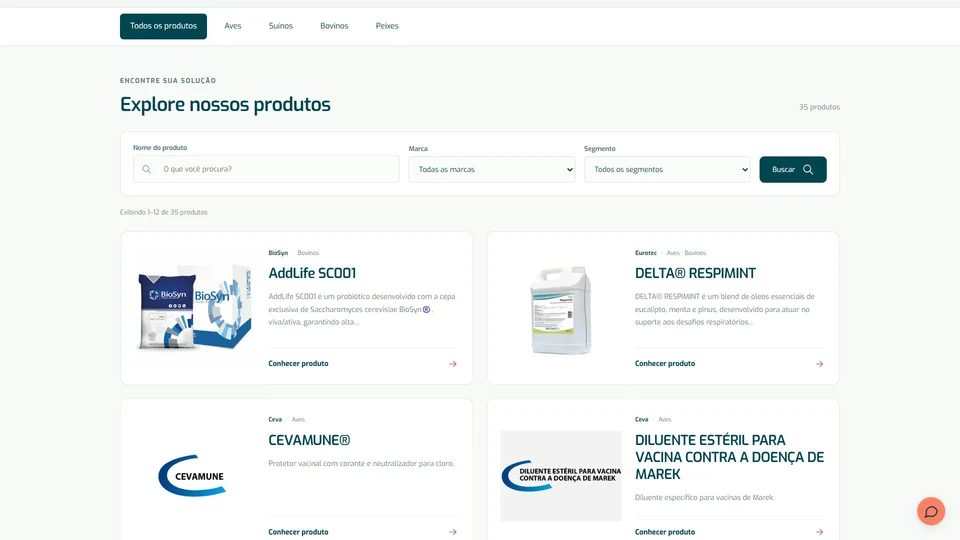Click the arrow icon on CEVAMUNE card
960x540 pixels.
453,532
